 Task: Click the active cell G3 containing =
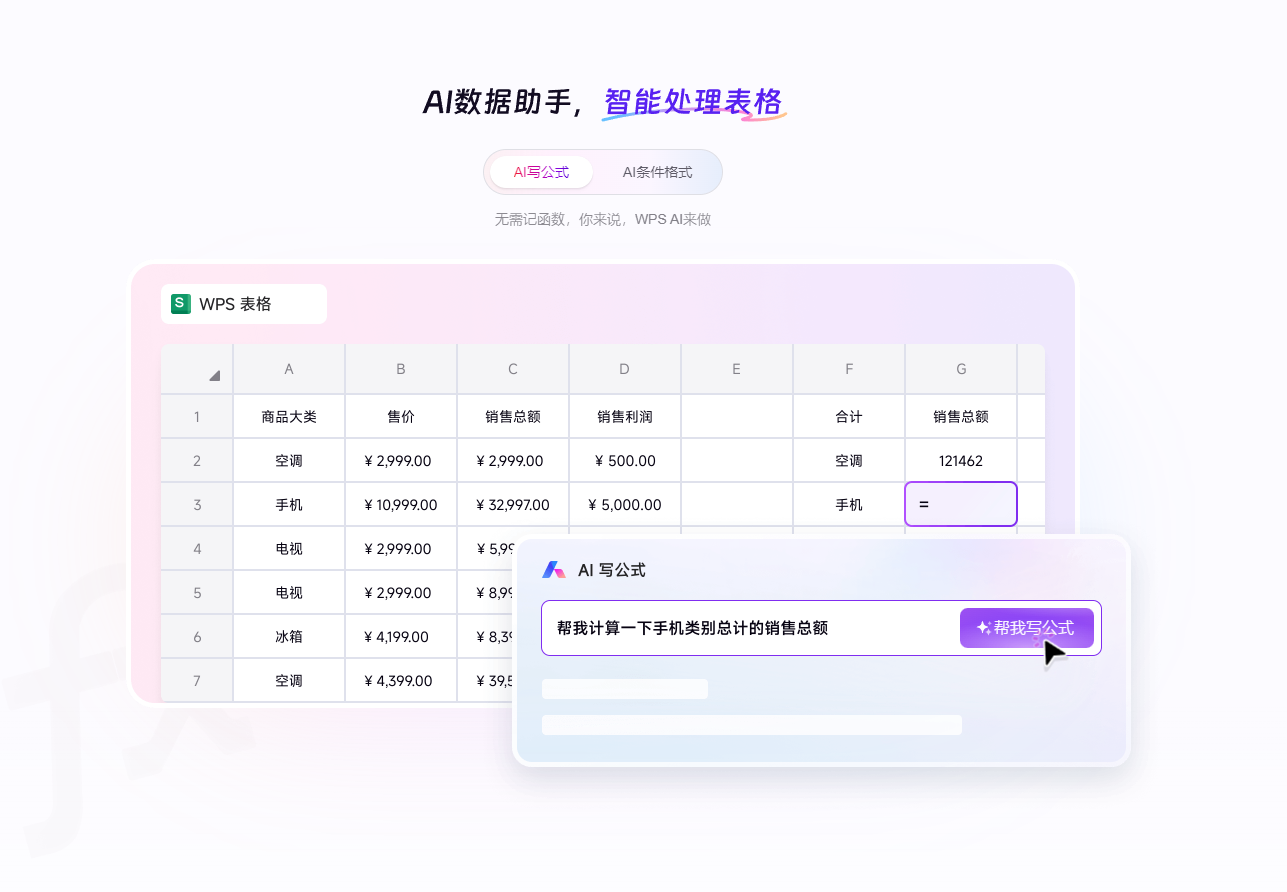tap(961, 504)
